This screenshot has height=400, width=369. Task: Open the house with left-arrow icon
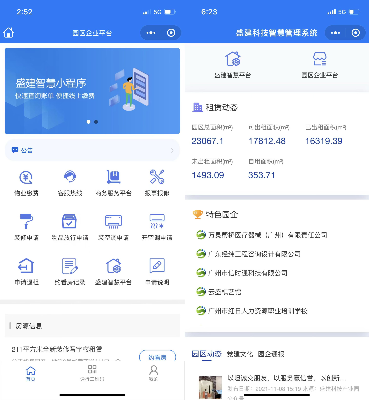coord(26,266)
